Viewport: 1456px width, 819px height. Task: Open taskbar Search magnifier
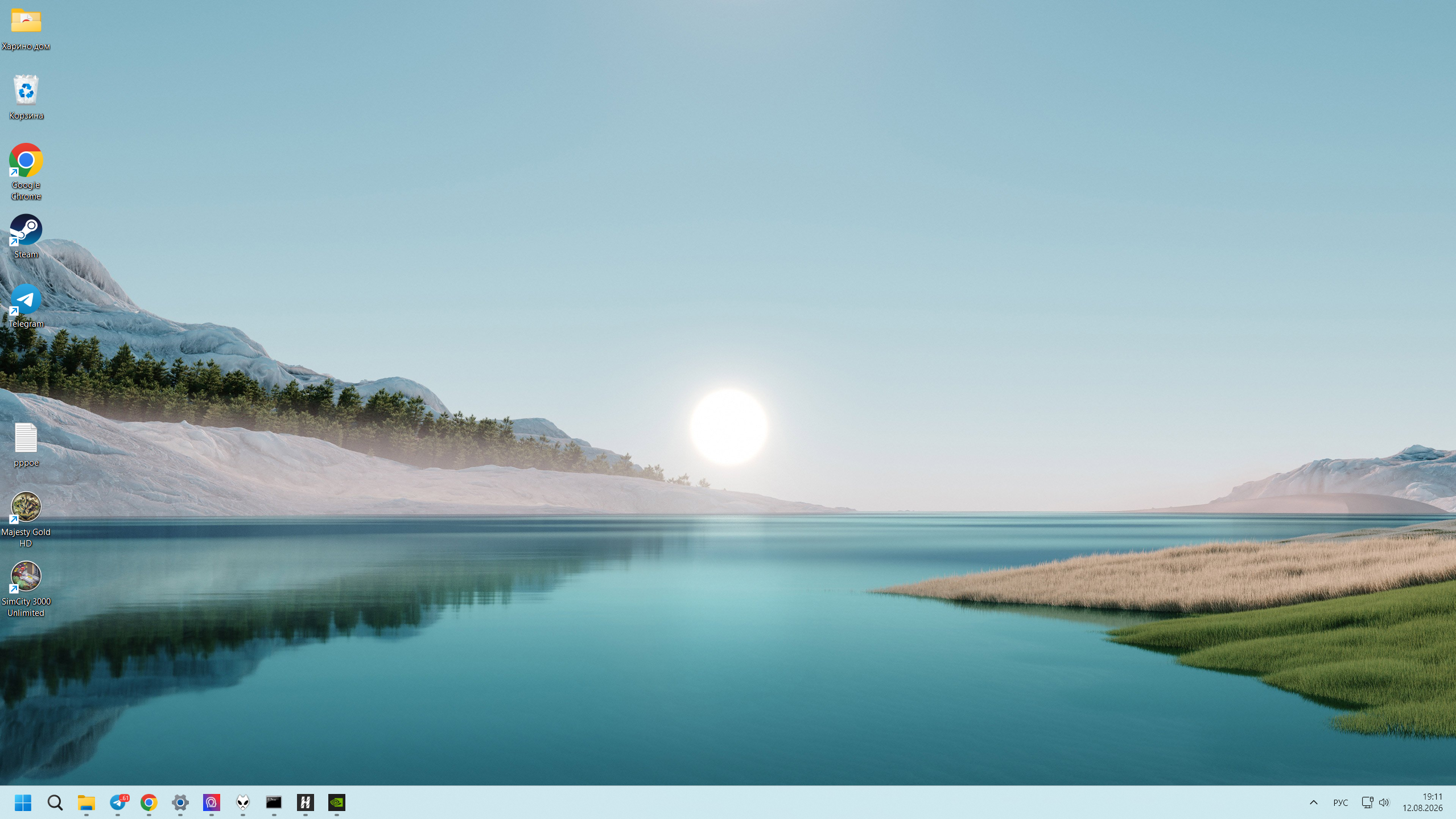pyautogui.click(x=55, y=802)
